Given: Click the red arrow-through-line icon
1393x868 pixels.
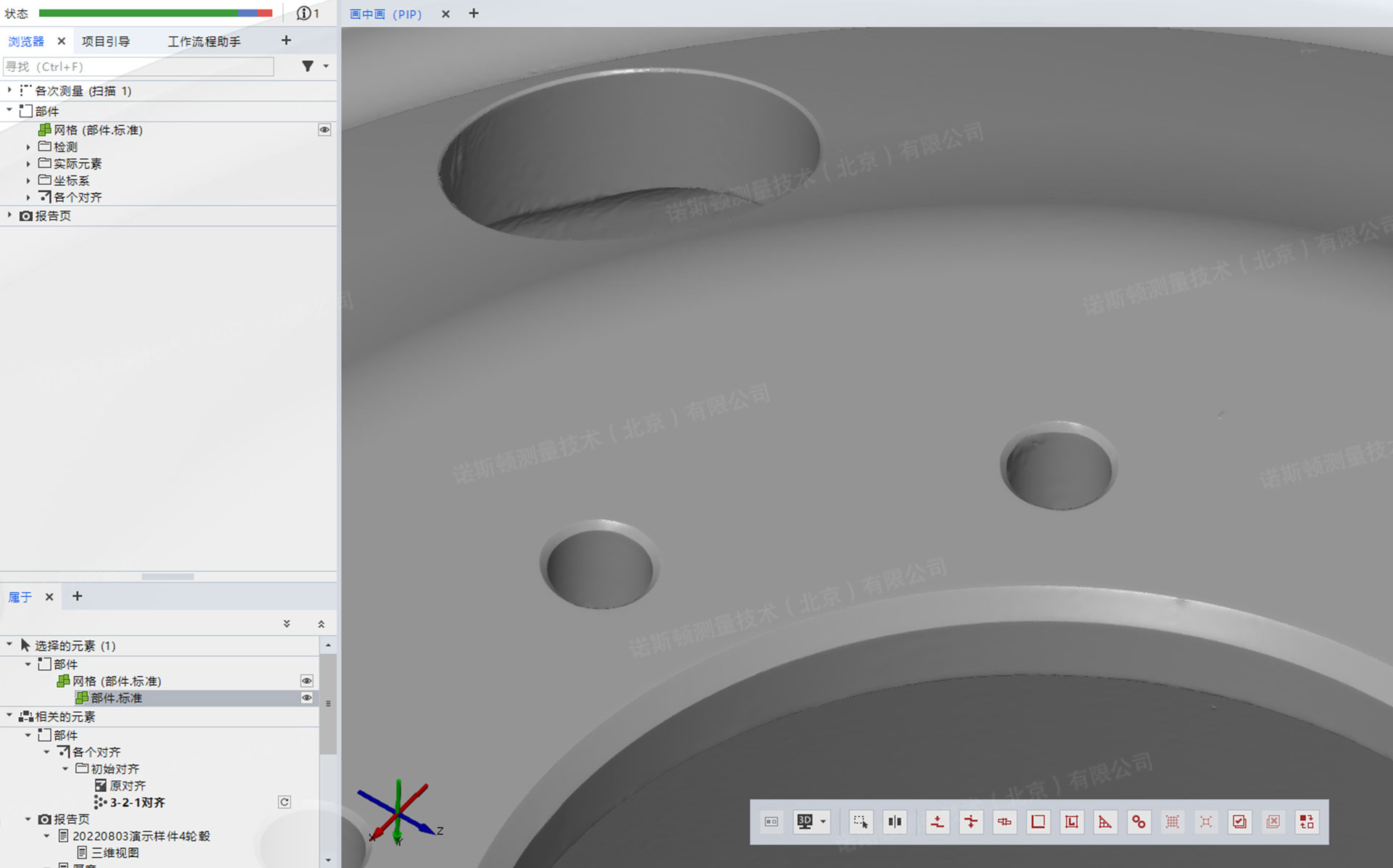Looking at the screenshot, I should (x=971, y=822).
